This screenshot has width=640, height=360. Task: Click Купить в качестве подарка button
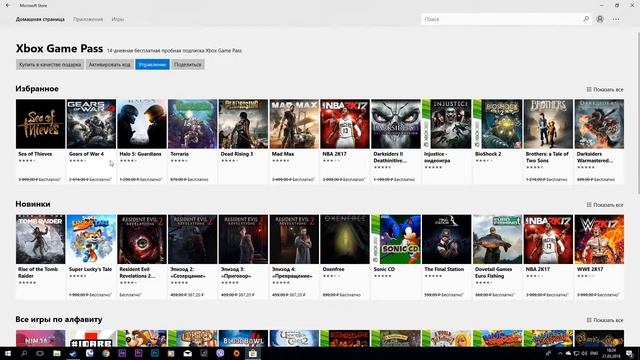click(50, 64)
